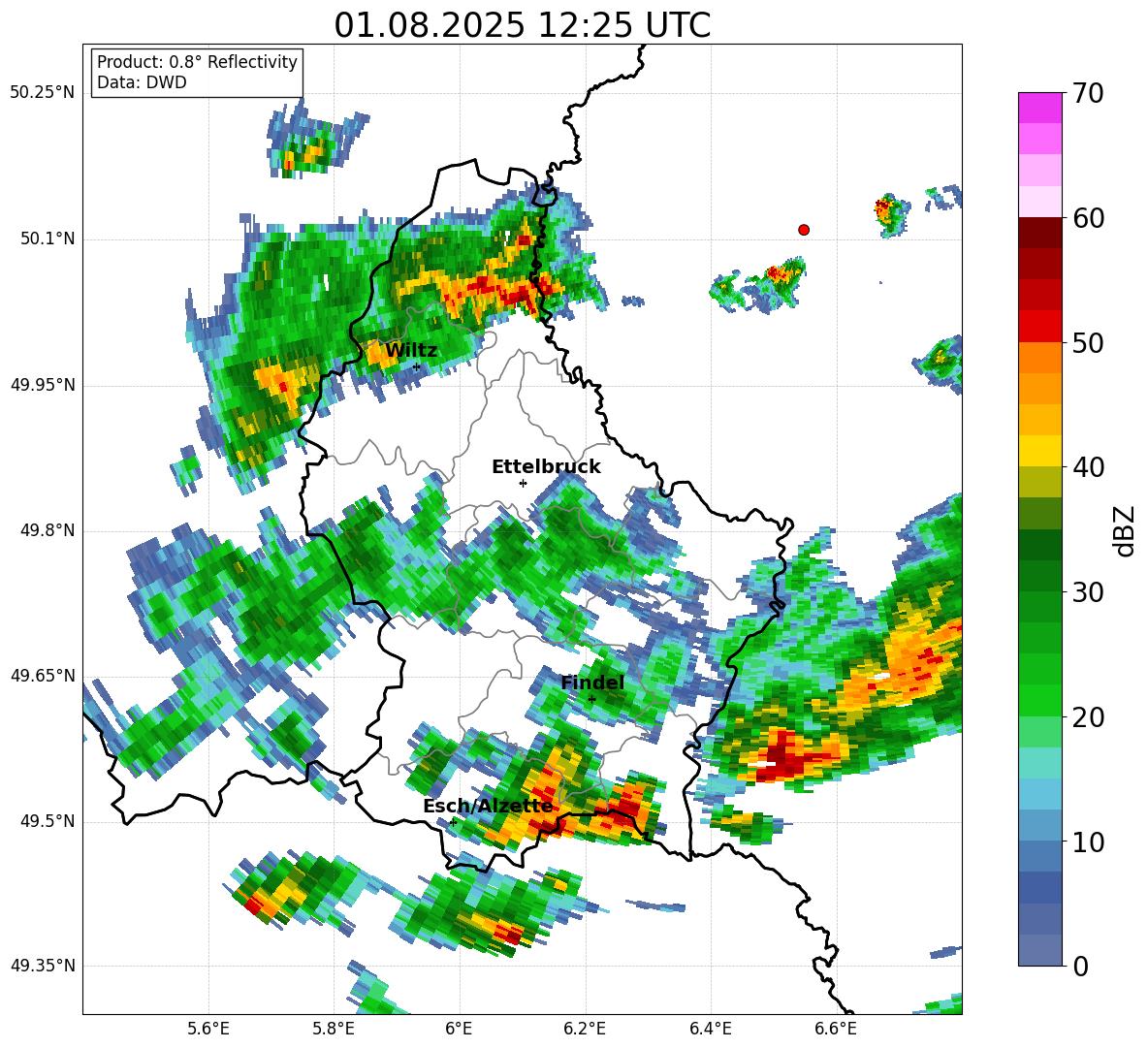The height and width of the screenshot is (1048, 1148).
Task: Click the 49.5°N latitude label
Action: pyautogui.click(x=47, y=821)
